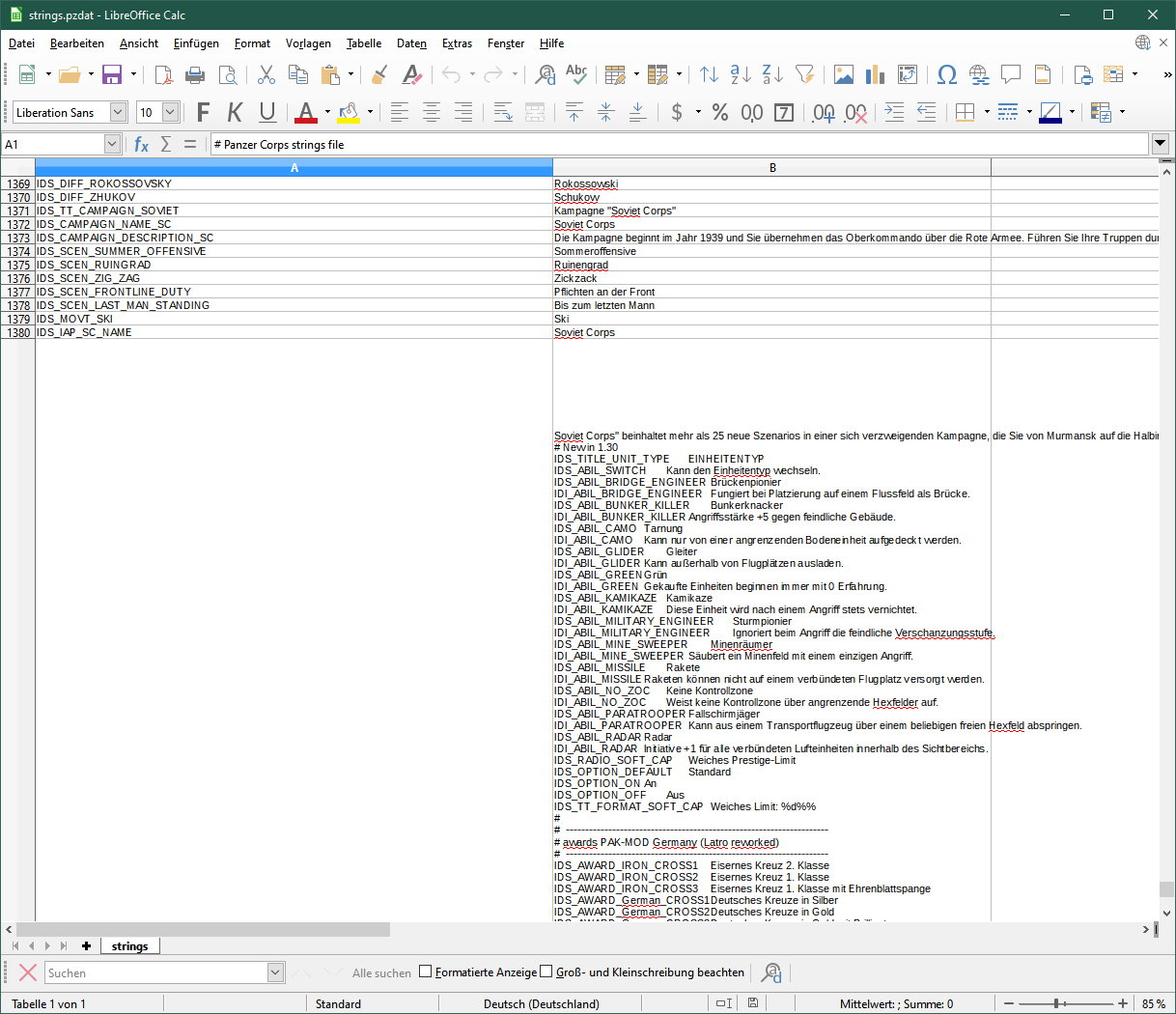This screenshot has width=1176, height=1014.
Task: Toggle Italic formatting K button
Action: click(x=235, y=113)
